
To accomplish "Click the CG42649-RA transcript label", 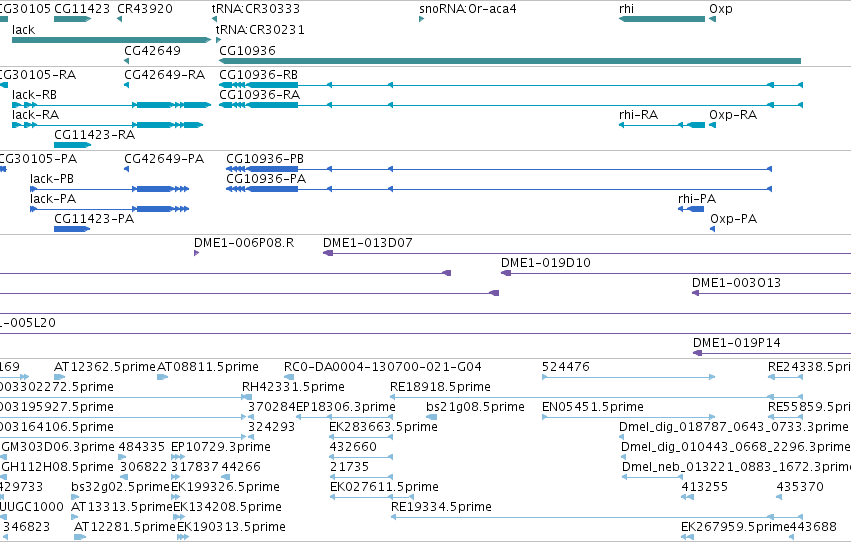I will coord(164,74).
